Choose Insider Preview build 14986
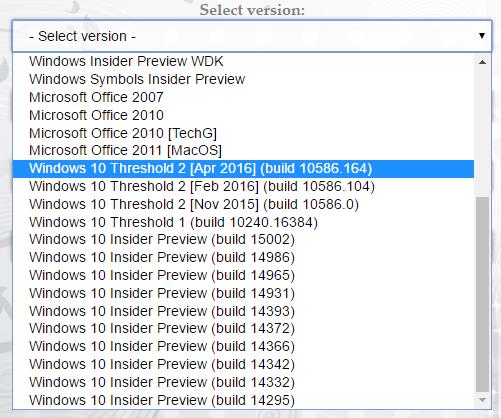 tap(243, 258)
